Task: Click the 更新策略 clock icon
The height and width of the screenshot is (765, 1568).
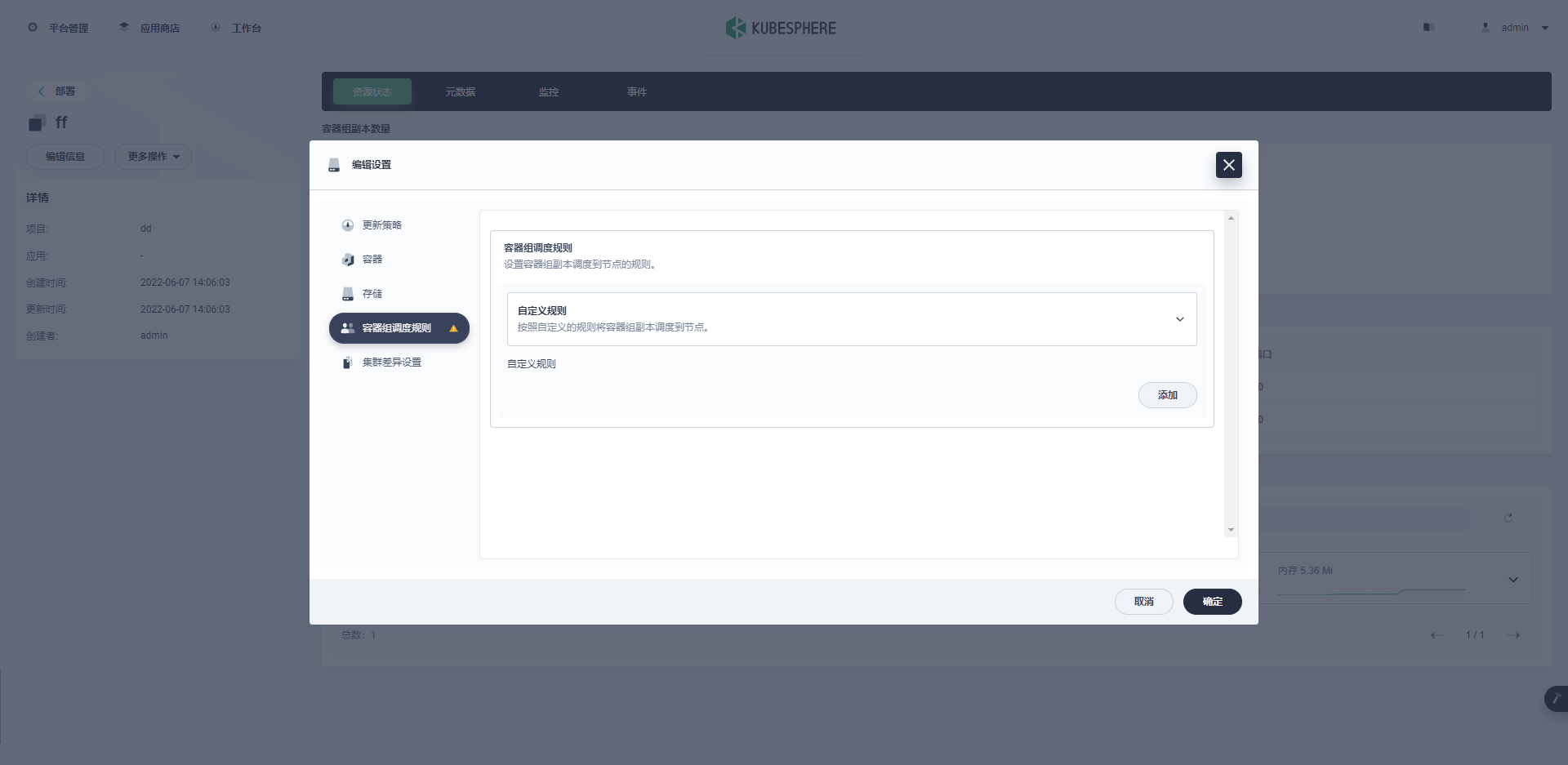Action: pos(348,225)
